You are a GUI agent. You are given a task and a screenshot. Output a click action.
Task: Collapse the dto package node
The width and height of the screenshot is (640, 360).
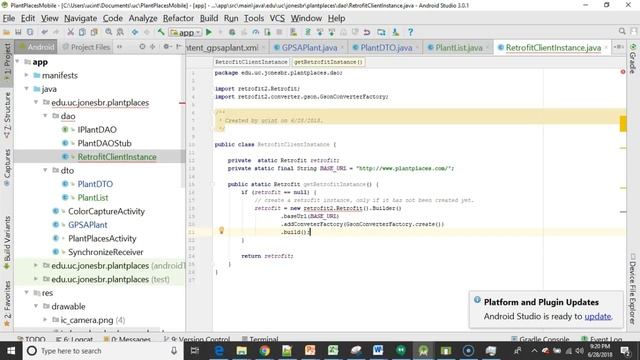coord(45,170)
